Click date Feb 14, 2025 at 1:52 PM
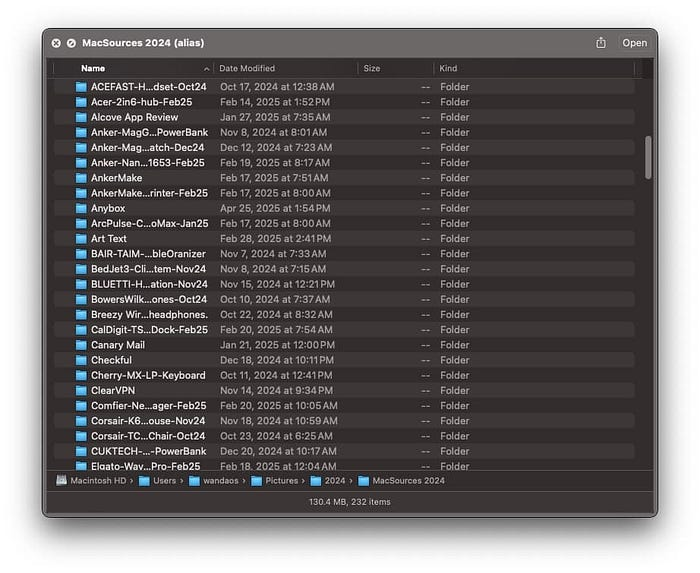Viewport: 700px width, 573px height. 275,102
